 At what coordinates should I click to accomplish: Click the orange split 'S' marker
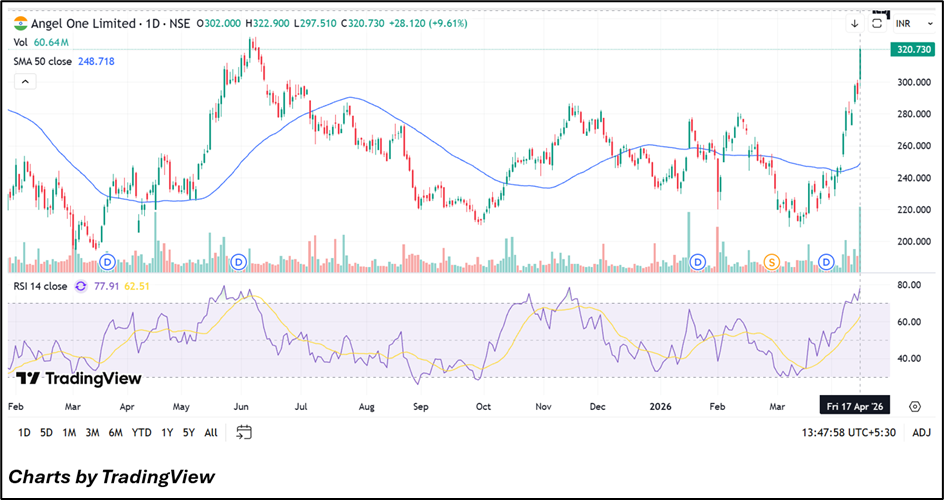click(x=771, y=262)
